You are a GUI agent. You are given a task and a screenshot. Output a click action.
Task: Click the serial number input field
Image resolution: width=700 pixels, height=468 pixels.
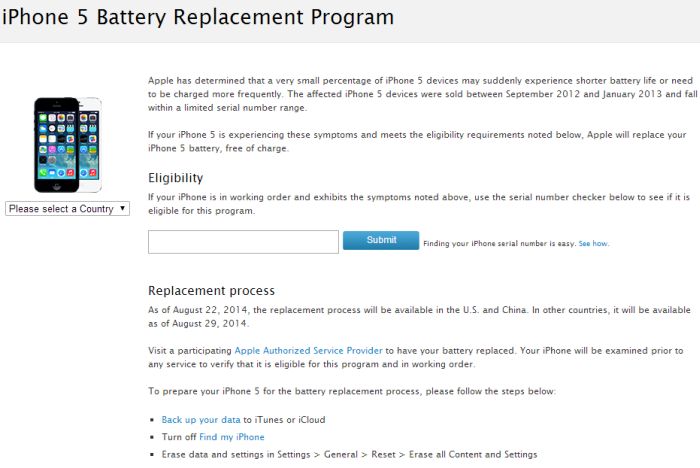pyautogui.click(x=243, y=242)
